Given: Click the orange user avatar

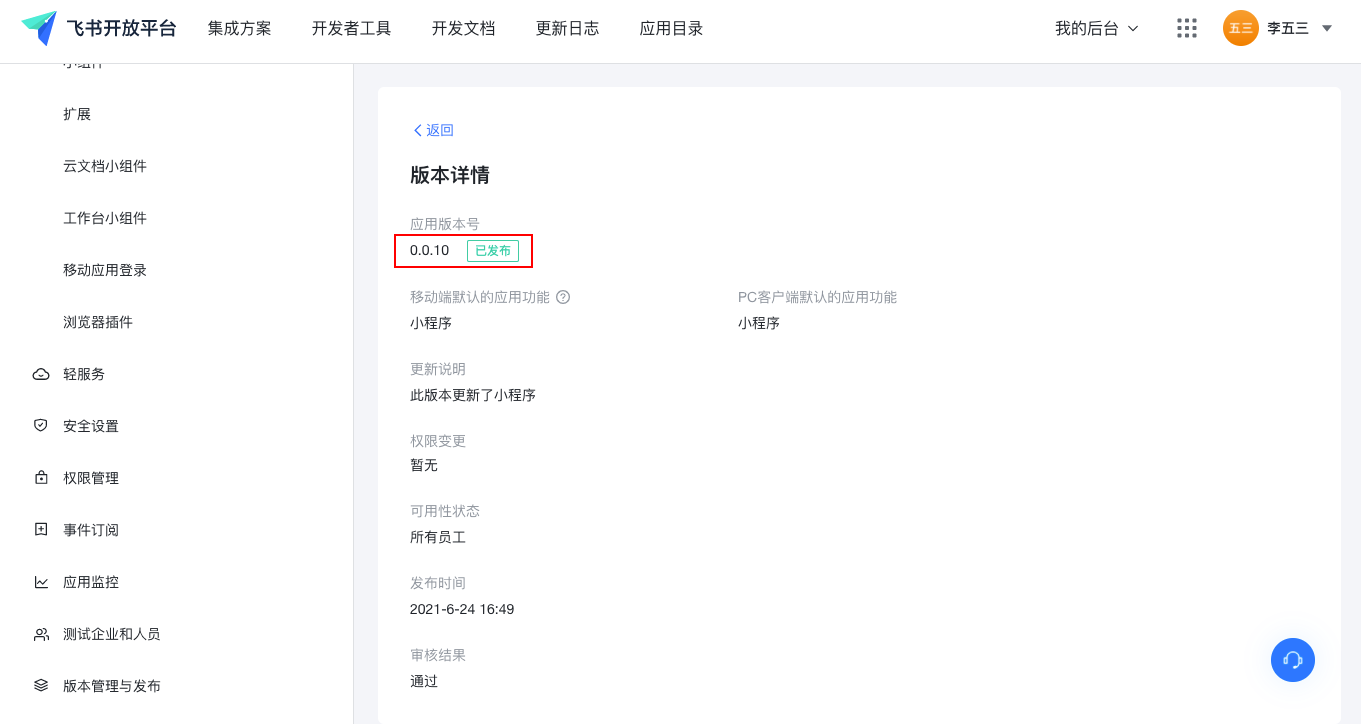Looking at the screenshot, I should coord(1240,28).
